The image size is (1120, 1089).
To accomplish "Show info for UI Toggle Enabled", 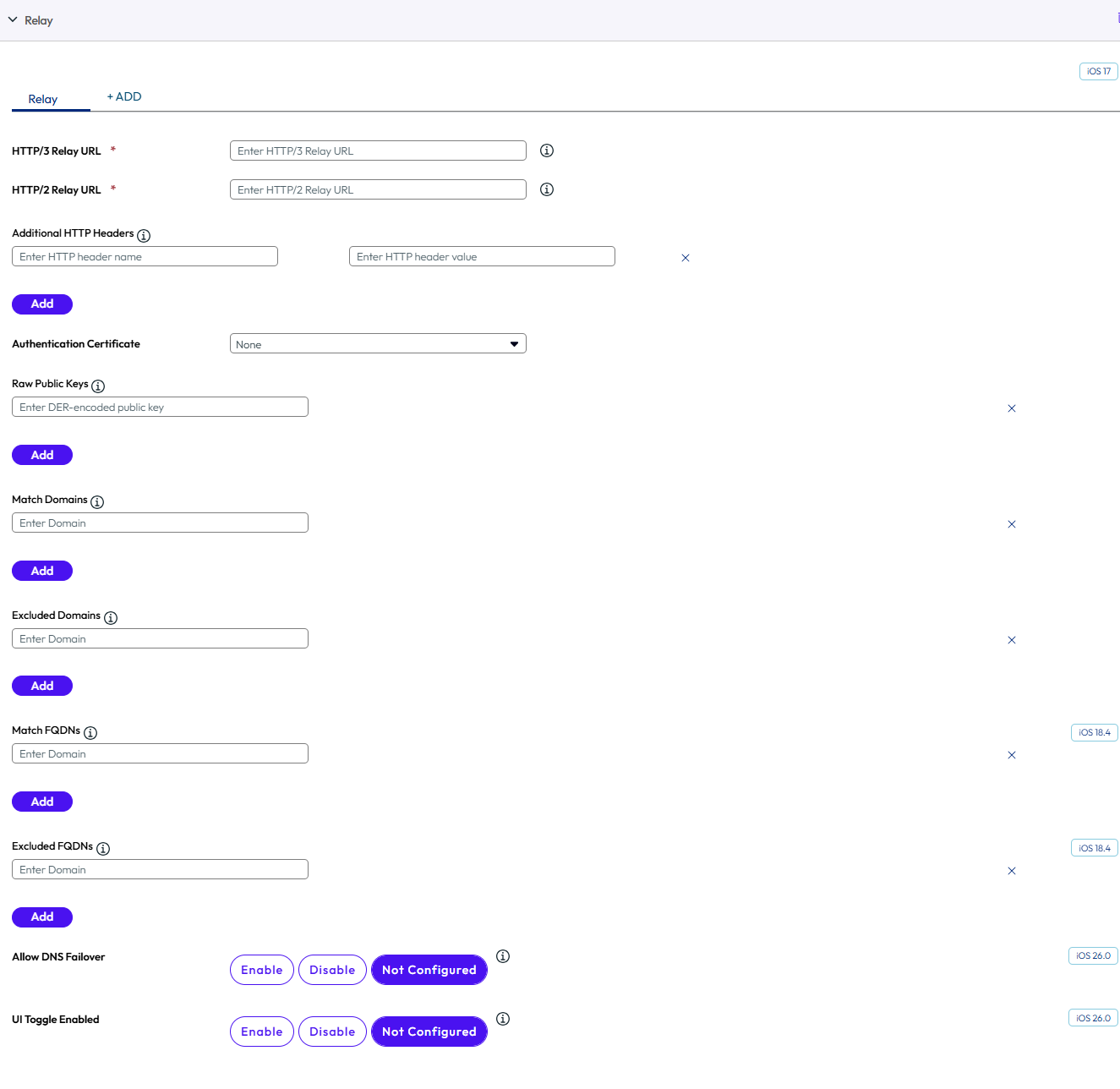I will click(x=503, y=1019).
